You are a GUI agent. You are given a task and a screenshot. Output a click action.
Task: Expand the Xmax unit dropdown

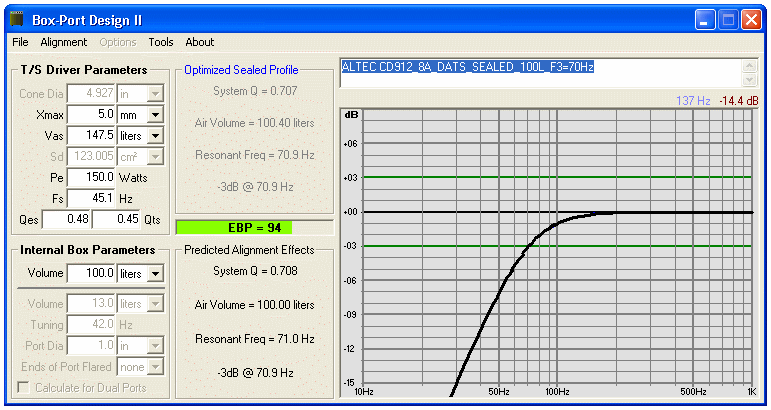(x=155, y=115)
